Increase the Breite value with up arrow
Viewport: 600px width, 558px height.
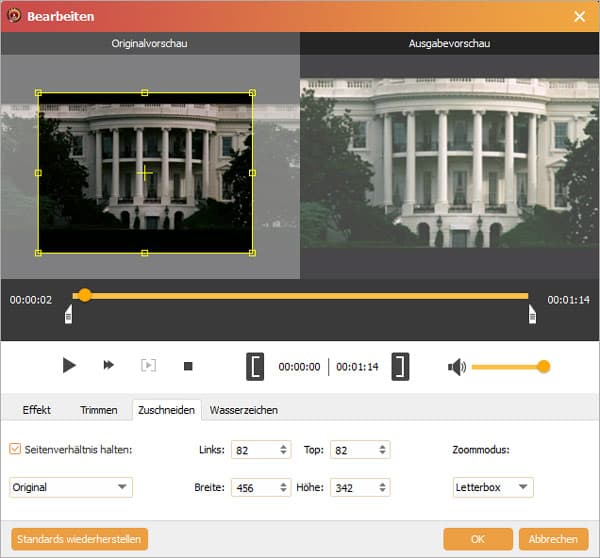pyautogui.click(x=283, y=484)
